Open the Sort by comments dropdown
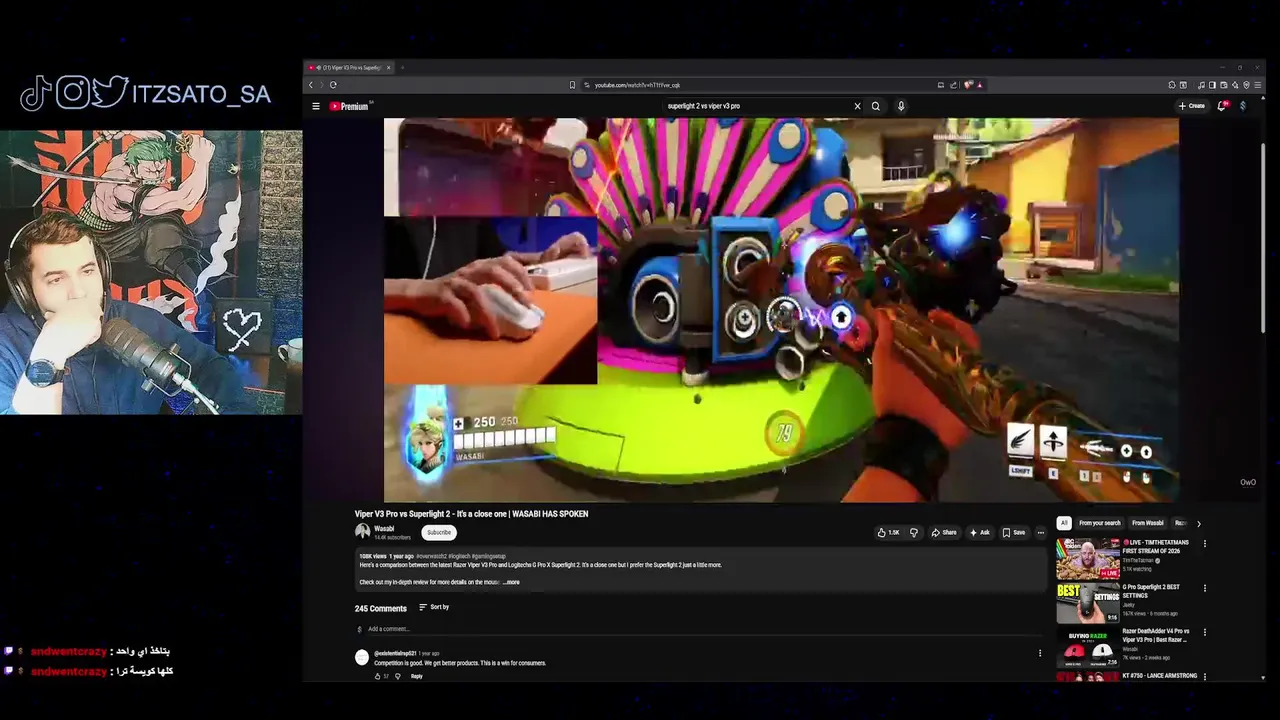Image resolution: width=1280 pixels, height=720 pixels. [434, 607]
